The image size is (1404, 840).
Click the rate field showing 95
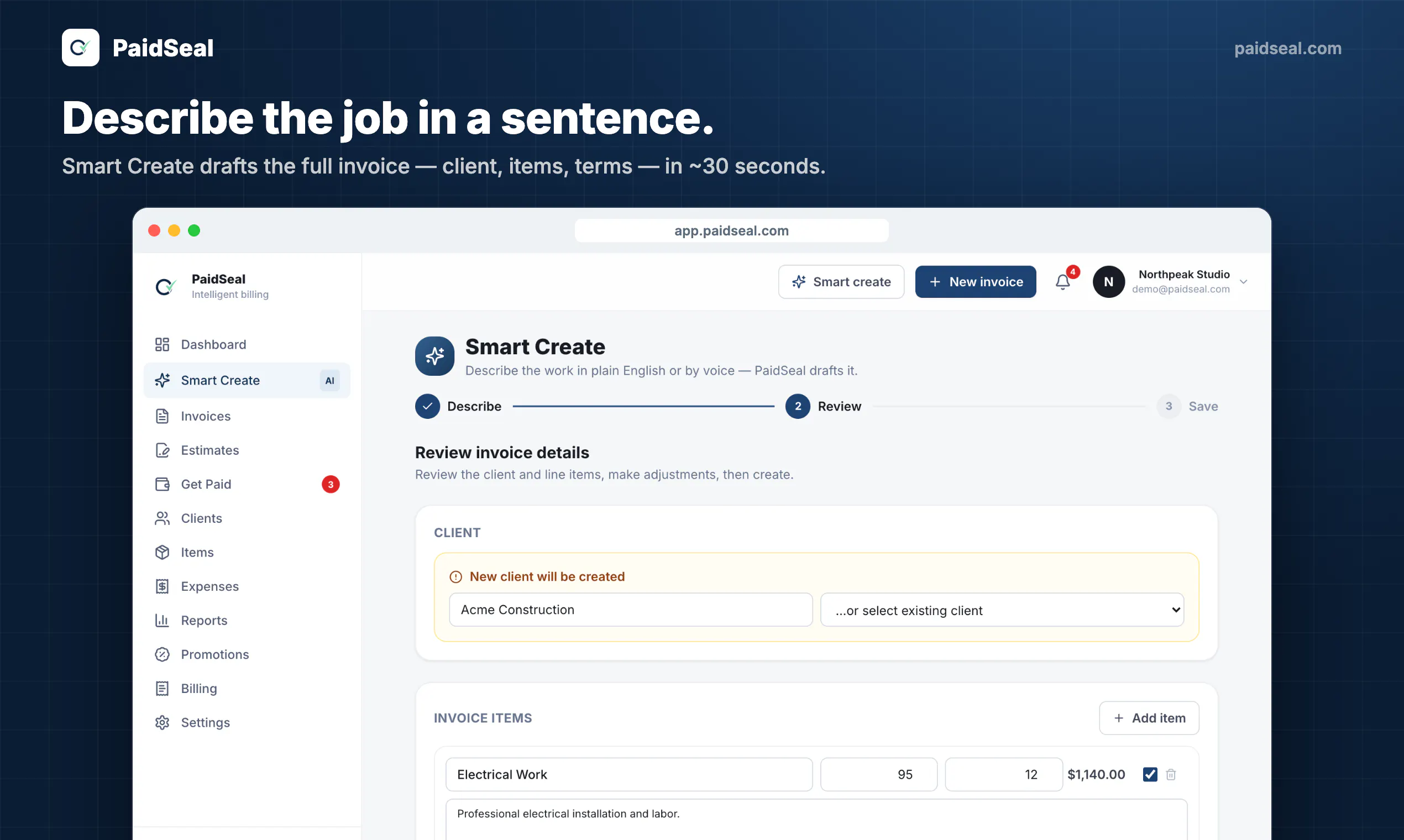879,774
